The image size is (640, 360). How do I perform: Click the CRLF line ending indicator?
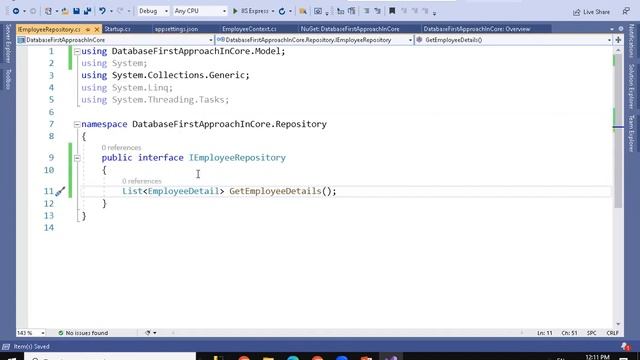tap(612, 333)
